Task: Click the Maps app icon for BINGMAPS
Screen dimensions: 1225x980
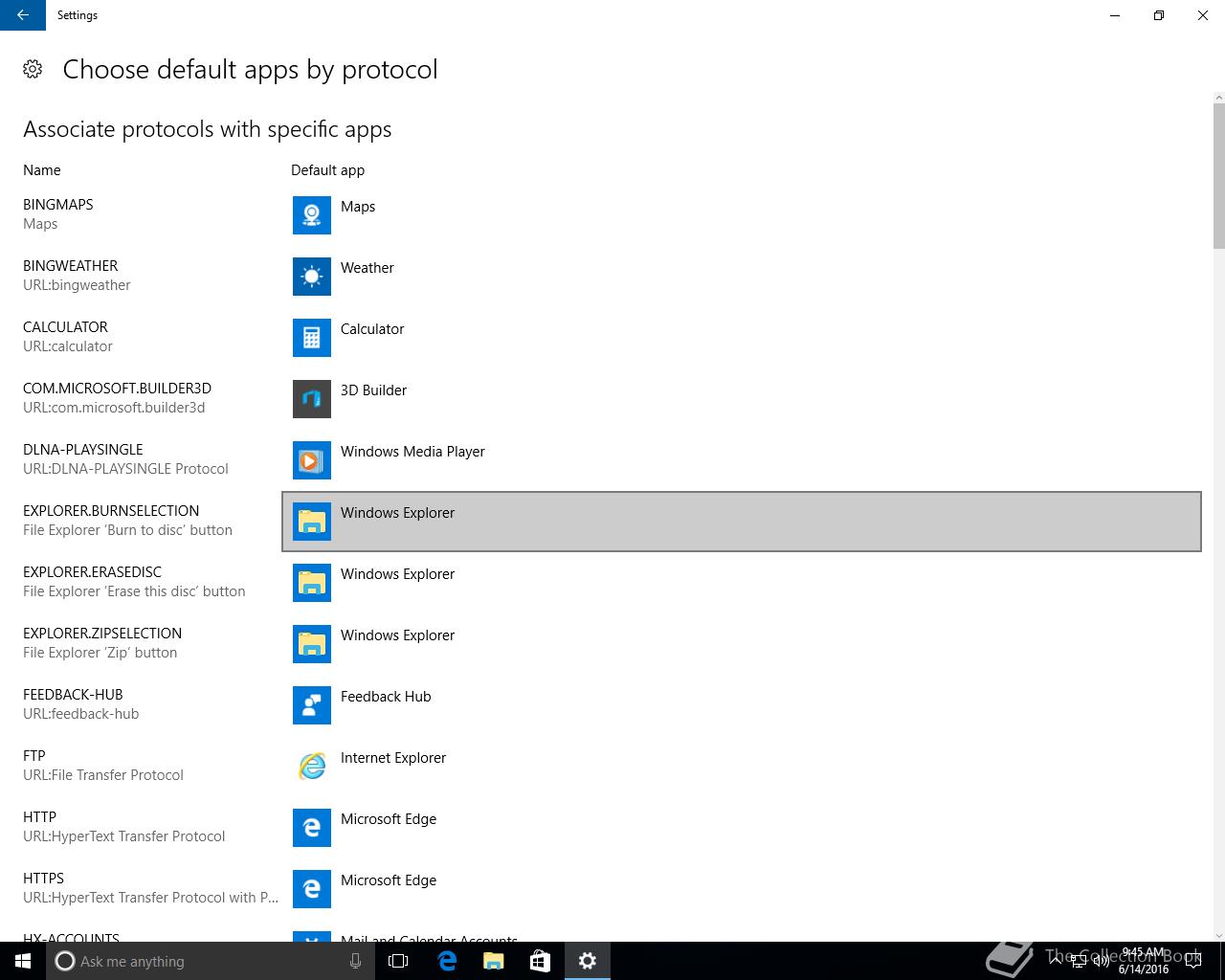Action: [x=311, y=215]
